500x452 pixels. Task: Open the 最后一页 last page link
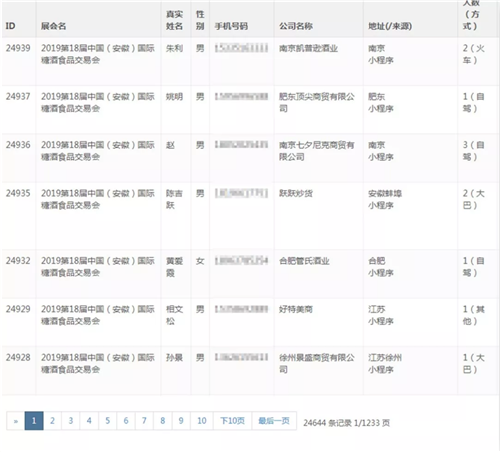(274, 421)
